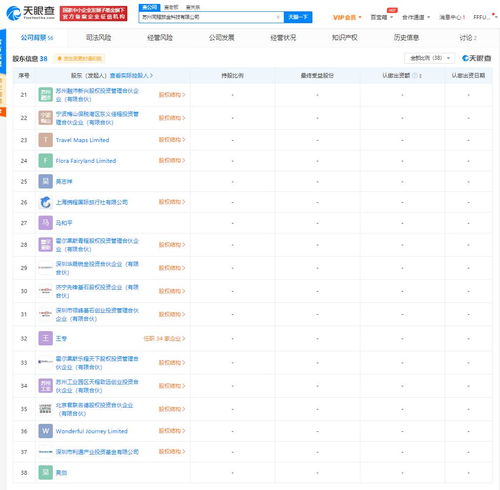Switch to the 经营风险 tab
500x490 pixels.
click(160, 38)
